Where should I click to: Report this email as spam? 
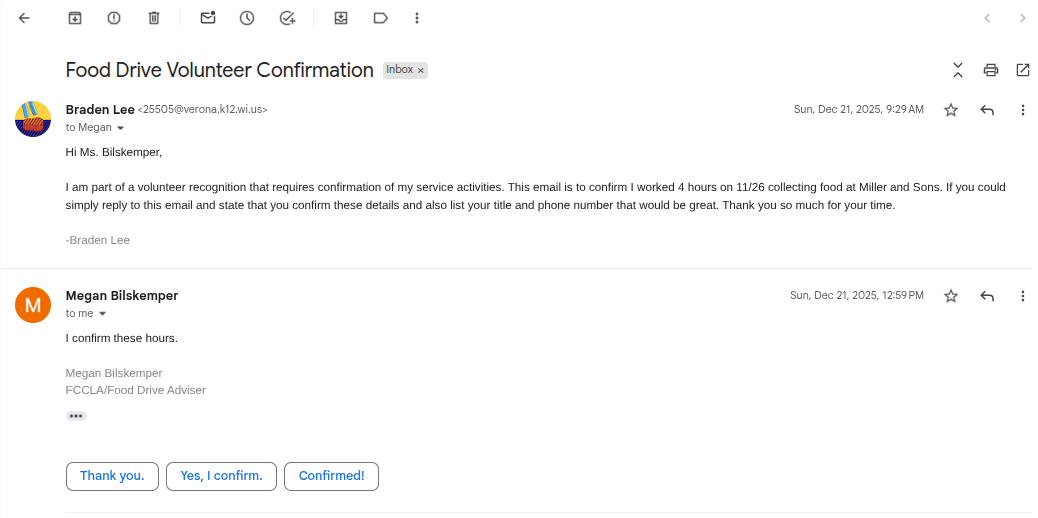click(114, 18)
